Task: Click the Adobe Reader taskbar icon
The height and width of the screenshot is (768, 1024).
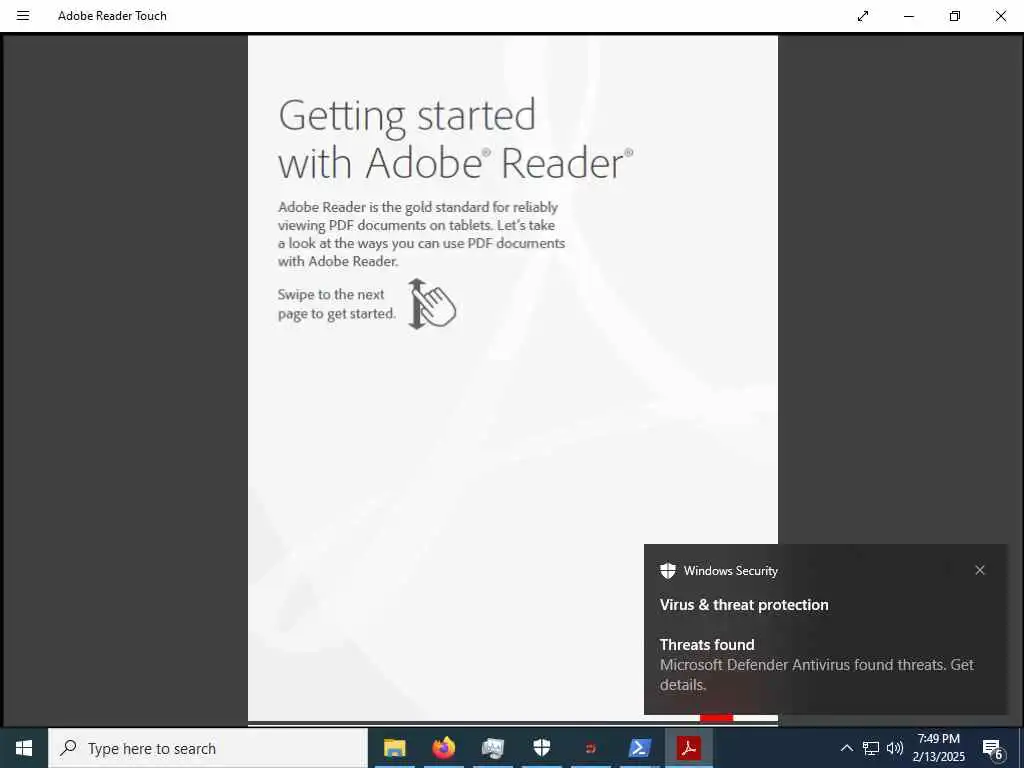Action: tap(688, 748)
